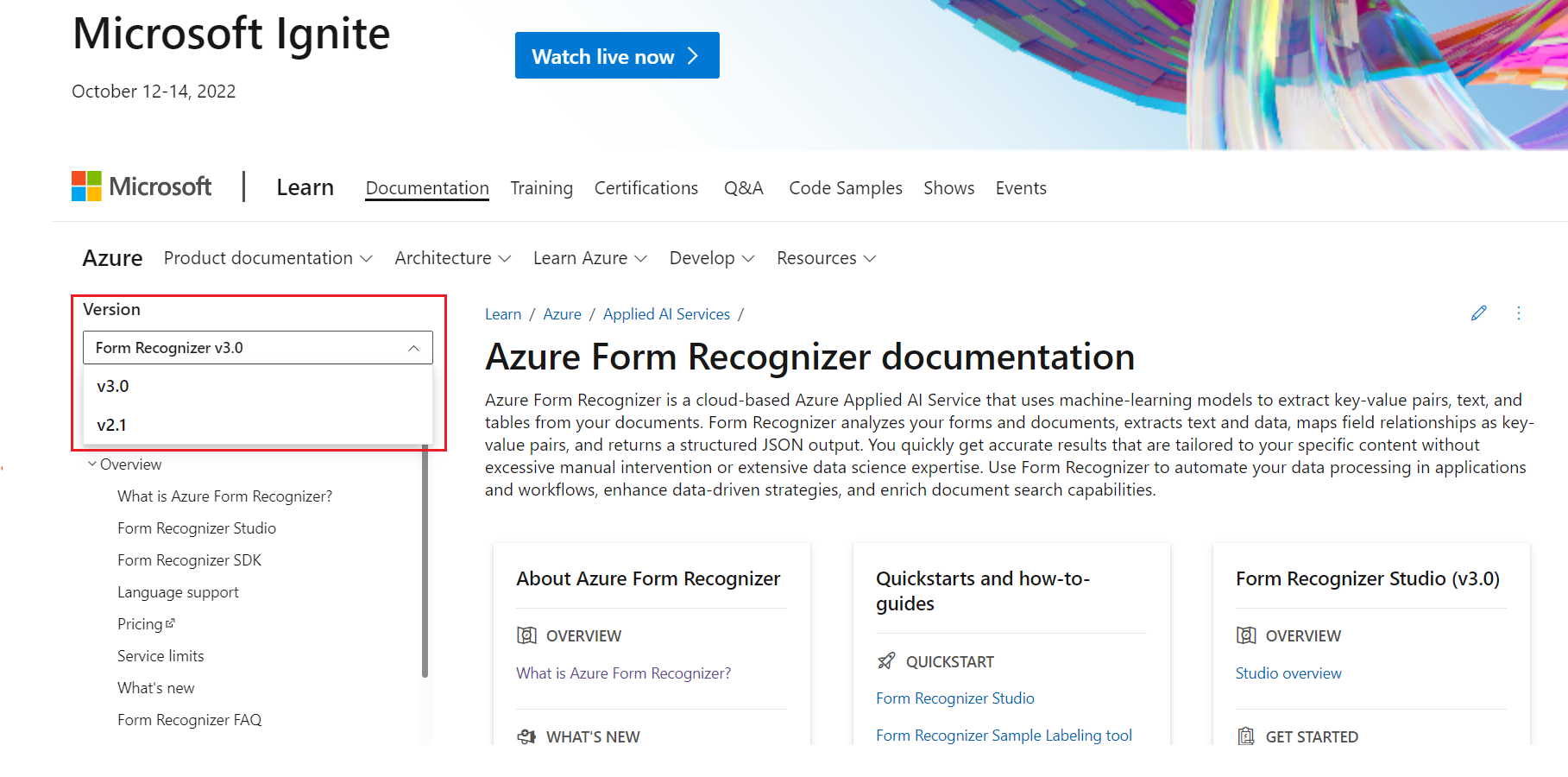The width and height of the screenshot is (1568, 777).
Task: Click Applied AI Services breadcrumb link
Action: pos(666,314)
